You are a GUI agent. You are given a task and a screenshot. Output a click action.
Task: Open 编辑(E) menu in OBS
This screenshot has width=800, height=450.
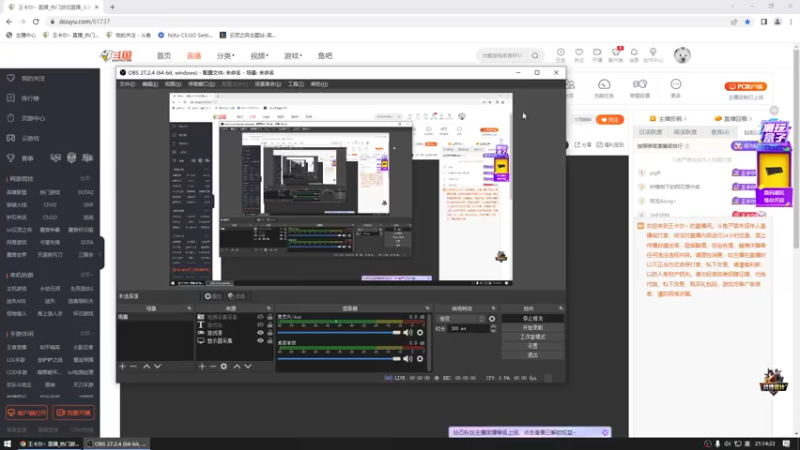coord(150,84)
